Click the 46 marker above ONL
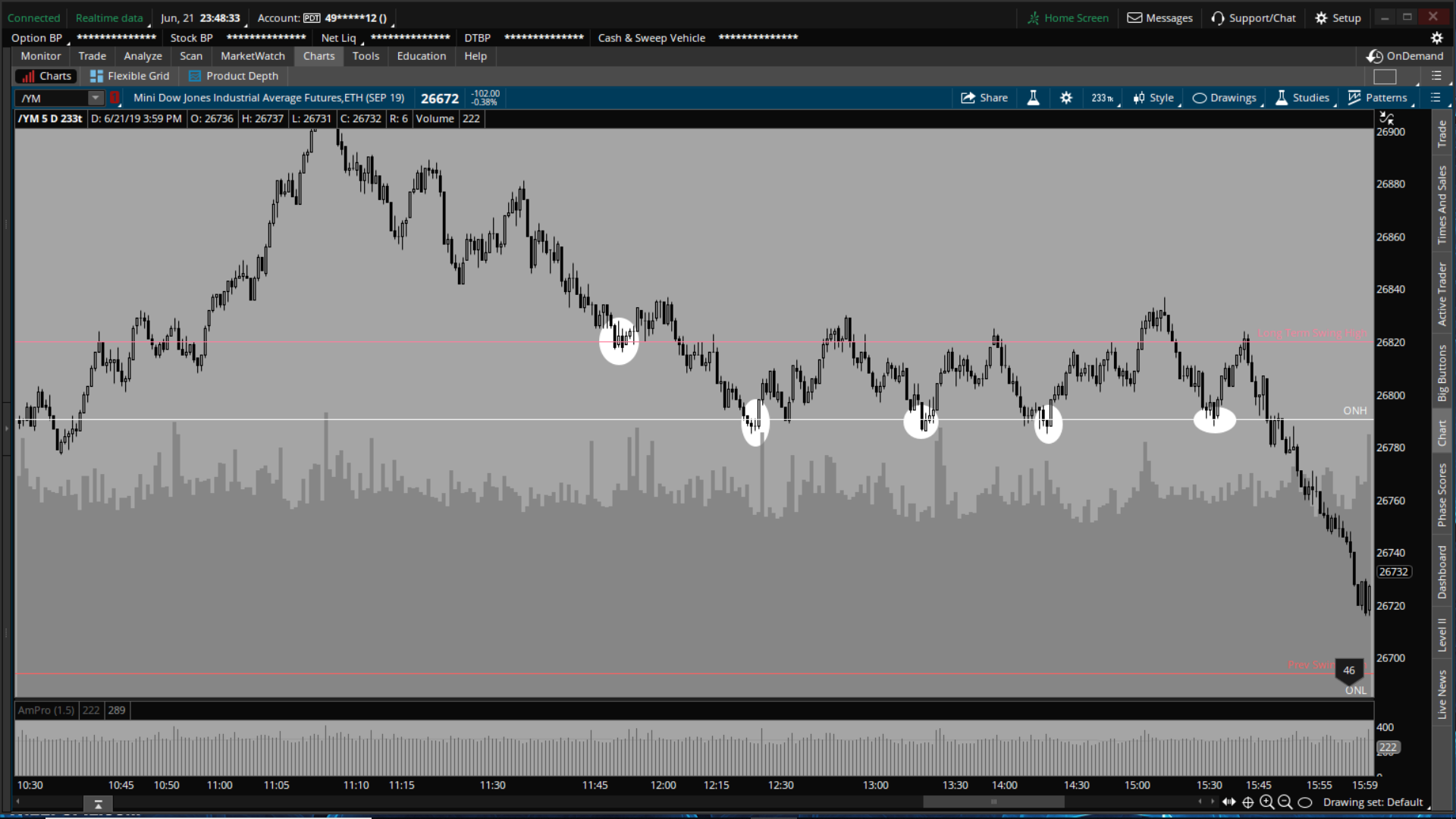The height and width of the screenshot is (819, 1456). click(1349, 670)
